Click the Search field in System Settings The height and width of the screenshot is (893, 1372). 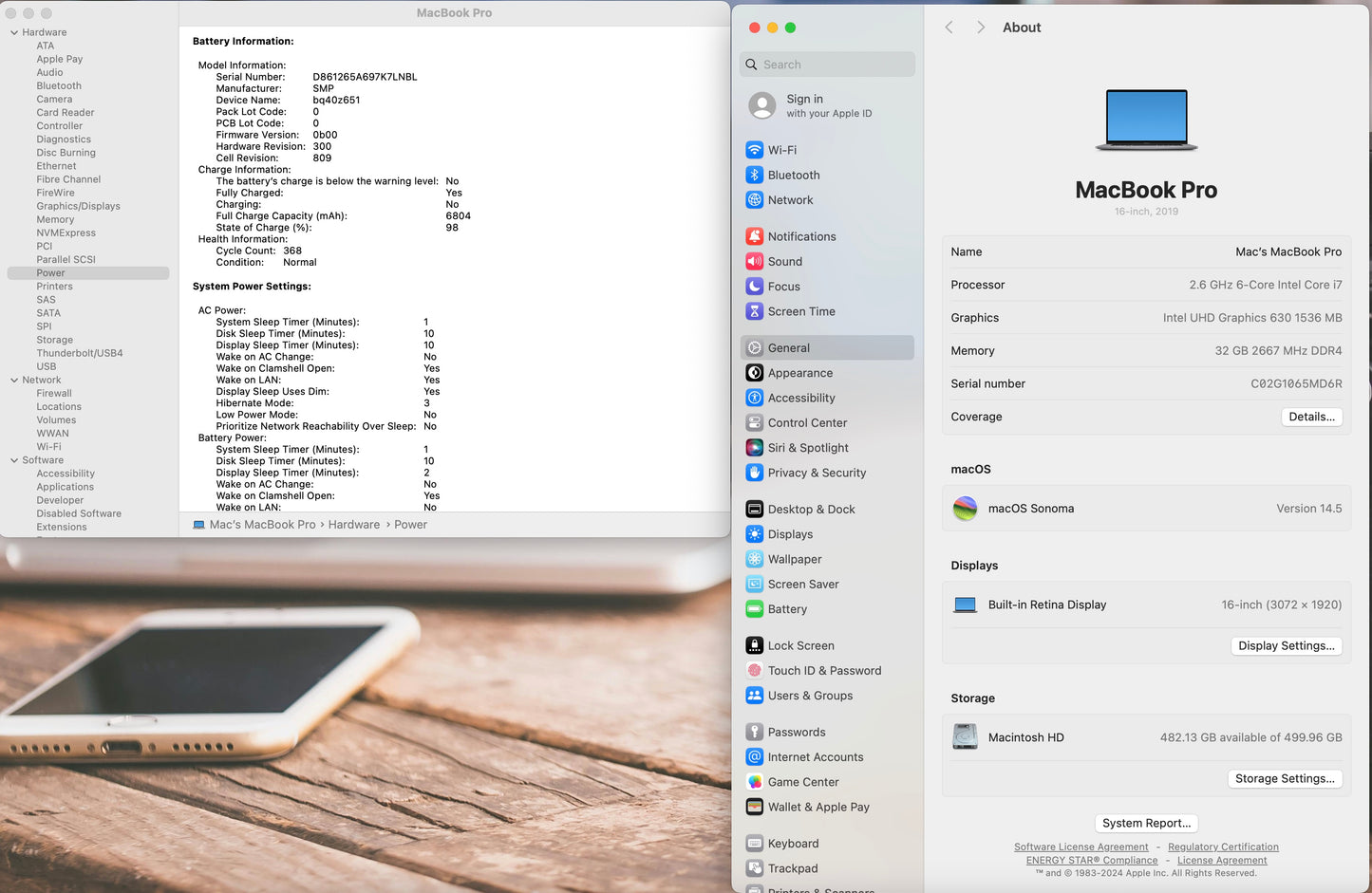pyautogui.click(x=828, y=65)
